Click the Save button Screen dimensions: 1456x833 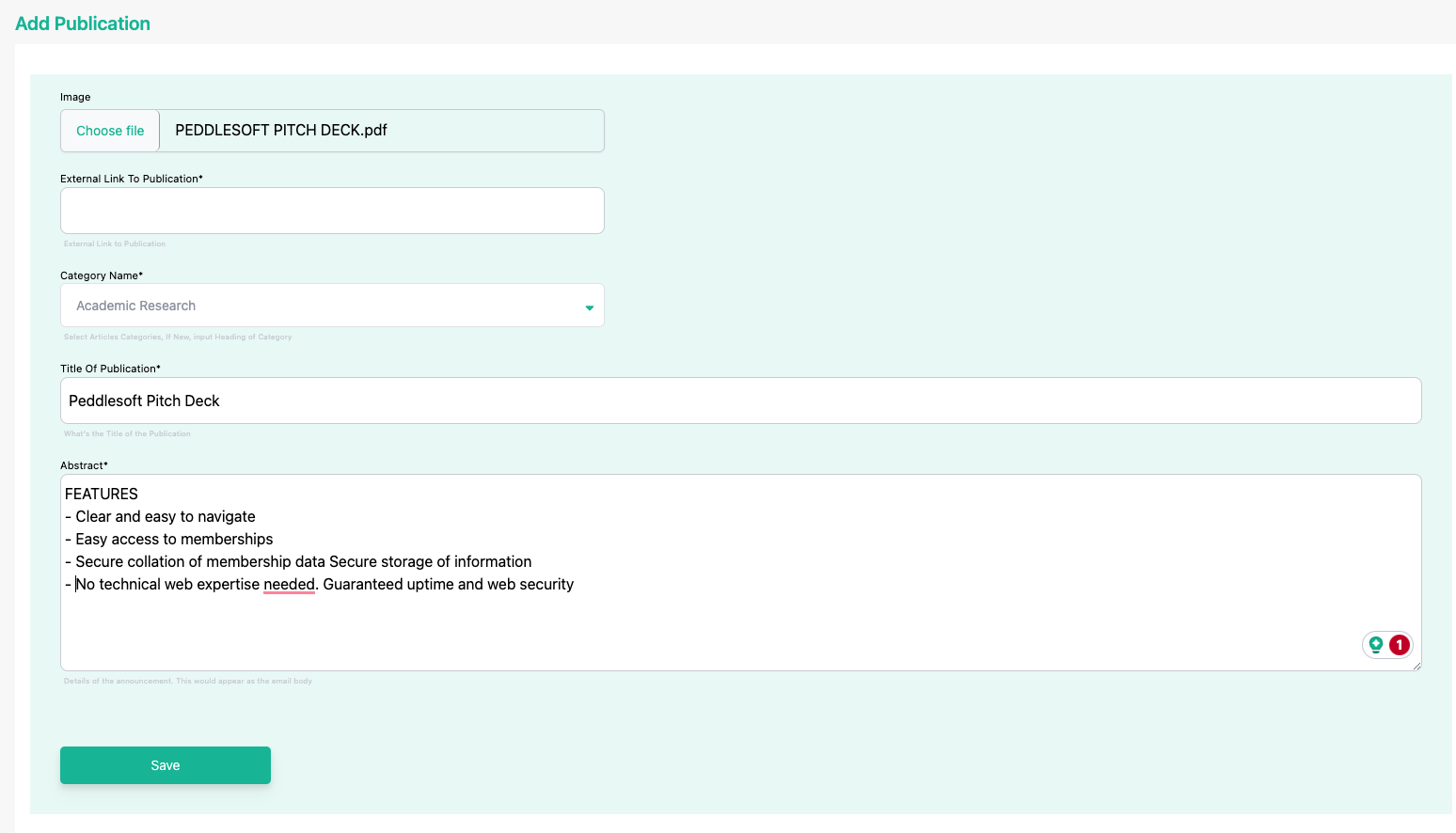pyautogui.click(x=166, y=765)
